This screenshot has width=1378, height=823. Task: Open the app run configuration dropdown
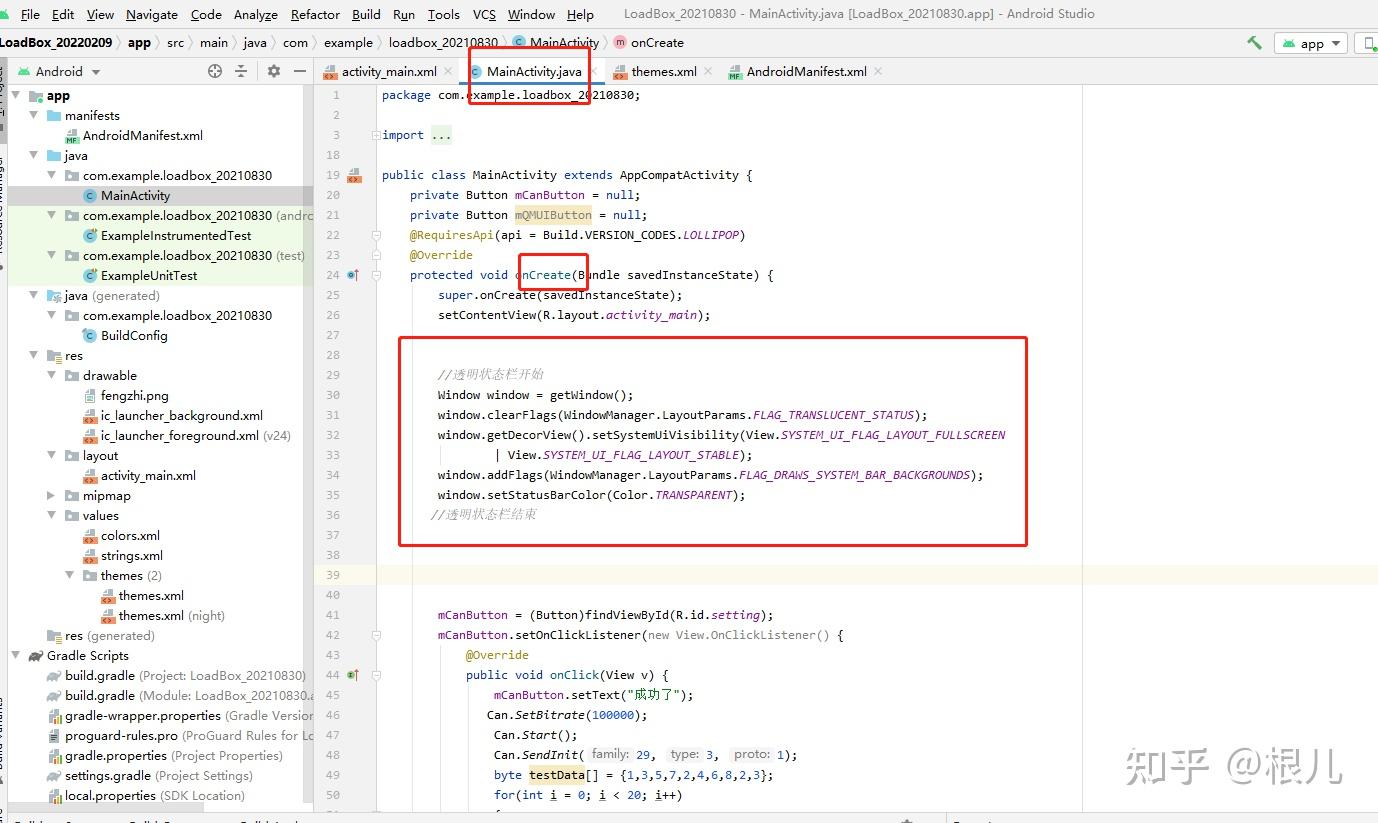(x=1311, y=43)
